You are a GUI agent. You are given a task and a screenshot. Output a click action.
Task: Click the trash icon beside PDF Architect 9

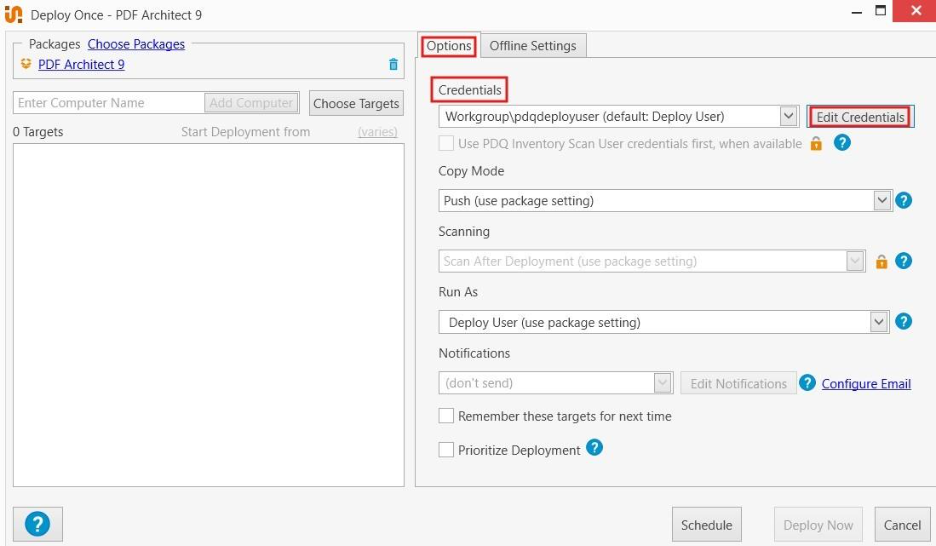[393, 64]
